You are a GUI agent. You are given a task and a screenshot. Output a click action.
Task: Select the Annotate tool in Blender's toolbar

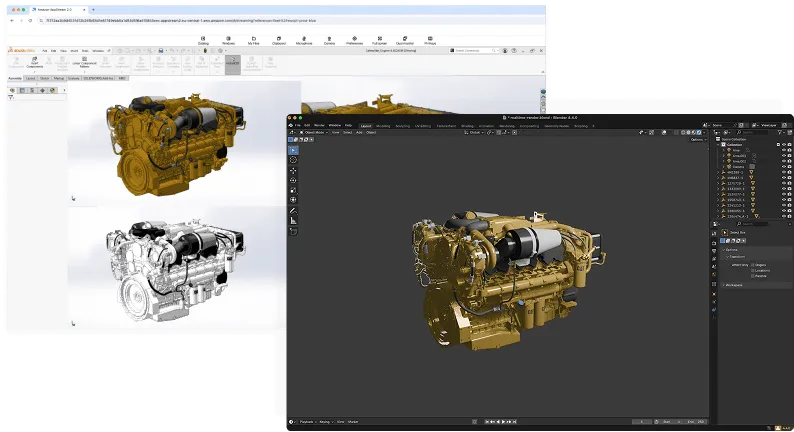[x=293, y=211]
